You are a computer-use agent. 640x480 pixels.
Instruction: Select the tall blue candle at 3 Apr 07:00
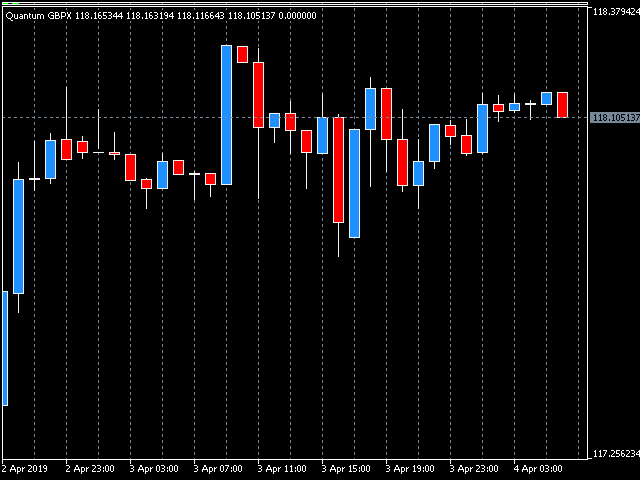tap(227, 115)
